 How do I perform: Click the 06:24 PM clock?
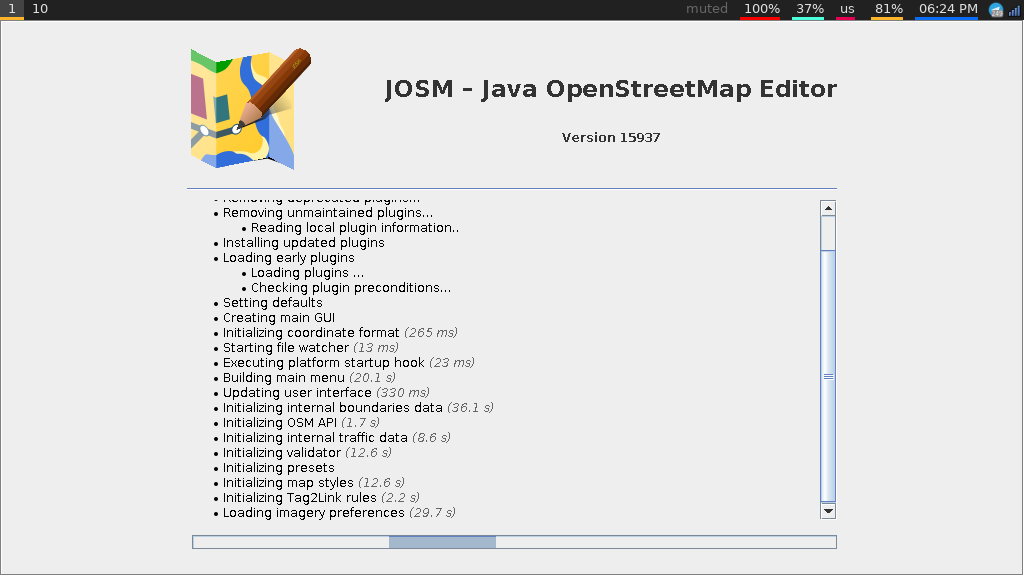coord(948,9)
